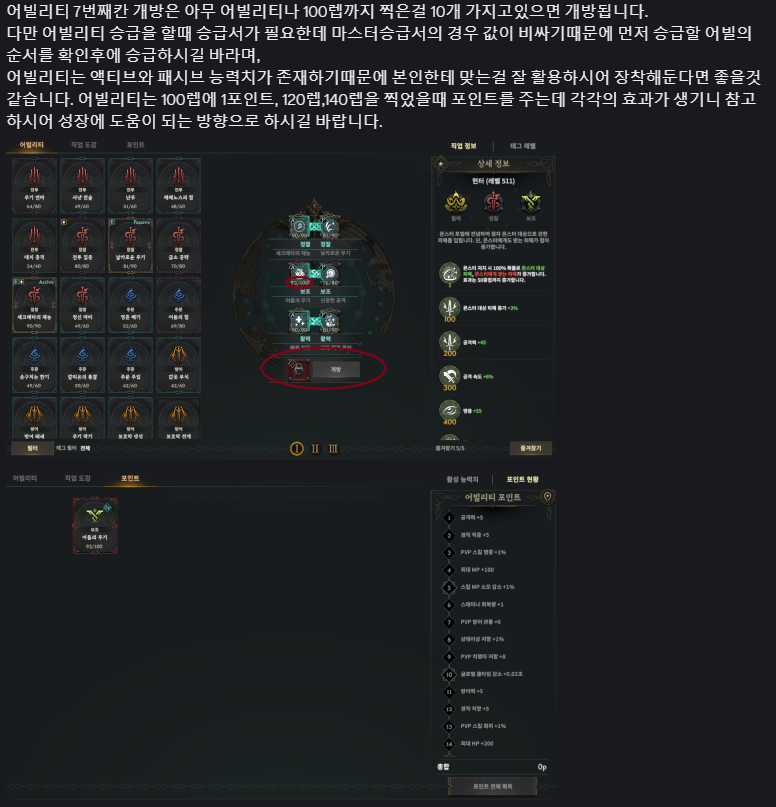The width and height of the screenshot is (776, 807).
Task: Select the yellow 활력 emblem under 헌터 level 511
Action: [x=456, y=202]
